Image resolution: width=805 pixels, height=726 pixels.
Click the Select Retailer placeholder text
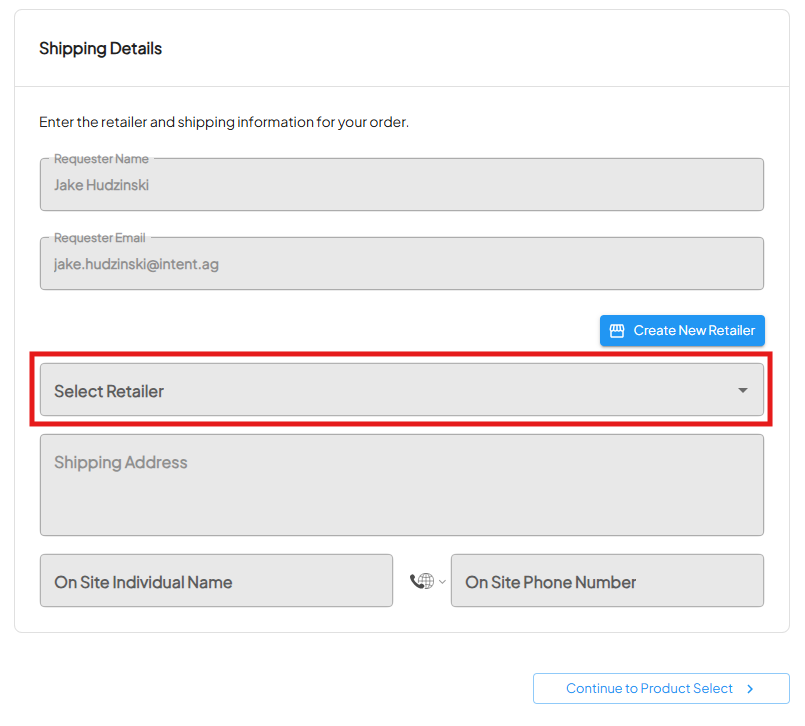tap(109, 391)
